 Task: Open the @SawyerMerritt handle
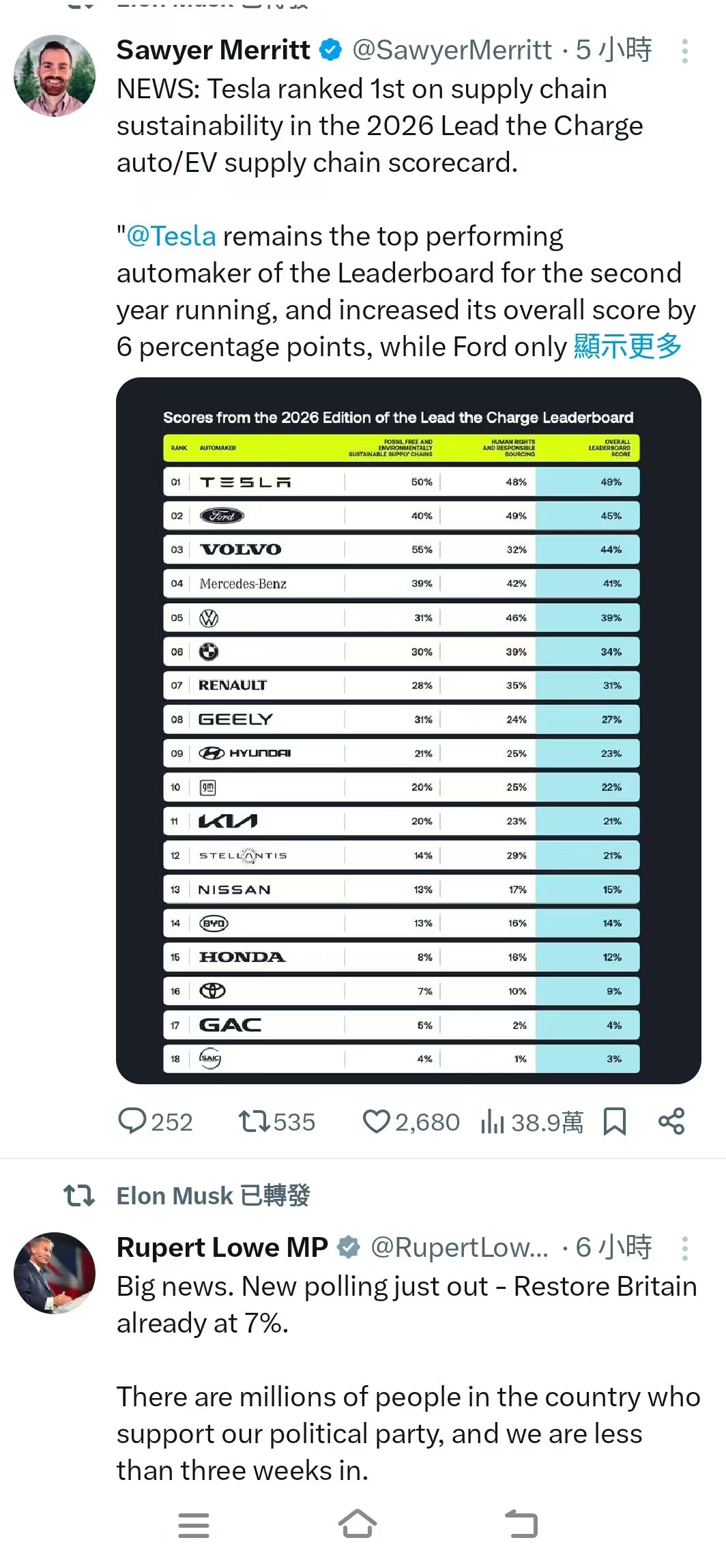coord(452,50)
